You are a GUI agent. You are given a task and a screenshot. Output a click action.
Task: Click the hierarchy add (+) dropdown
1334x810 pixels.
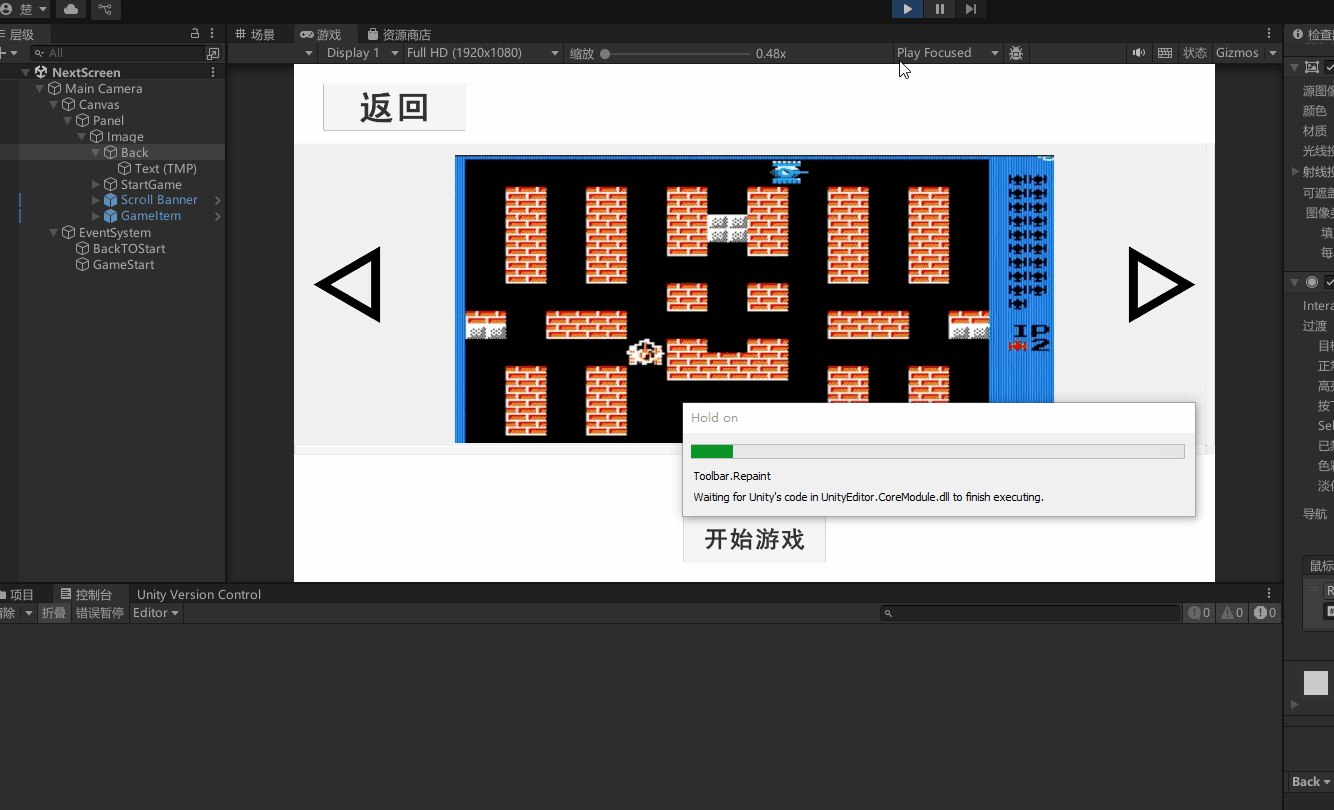pyautogui.click(x=8, y=53)
